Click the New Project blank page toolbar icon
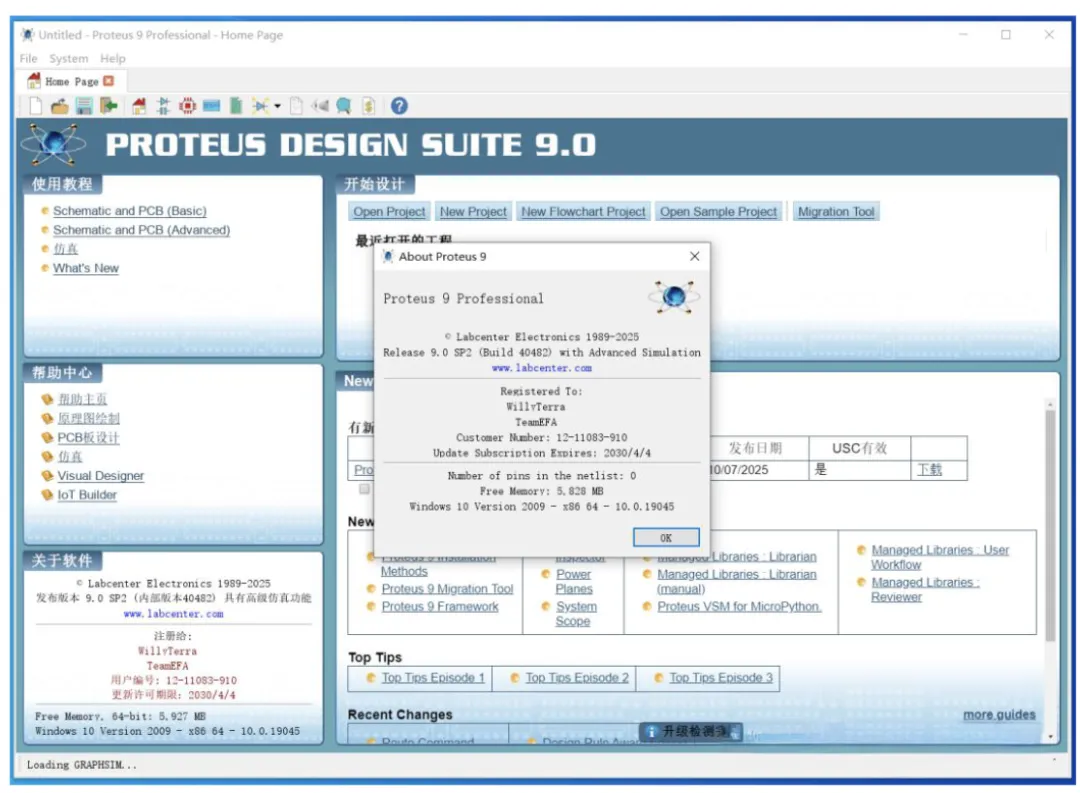 pos(36,105)
